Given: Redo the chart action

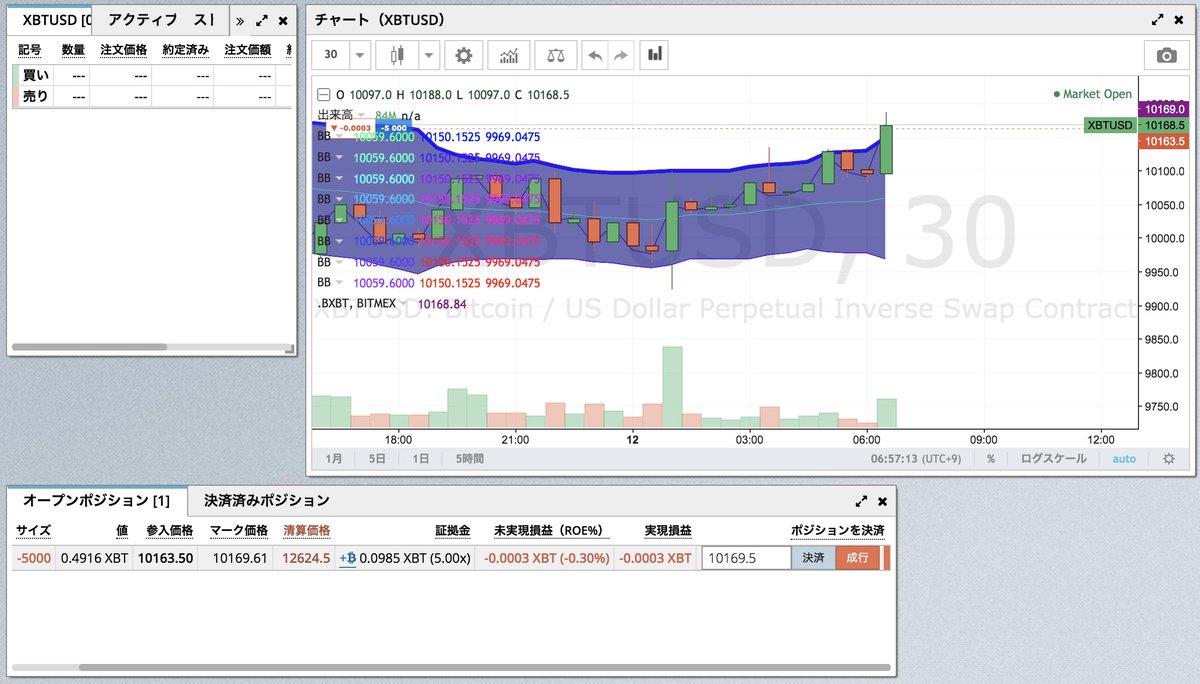Looking at the screenshot, I should tap(623, 55).
